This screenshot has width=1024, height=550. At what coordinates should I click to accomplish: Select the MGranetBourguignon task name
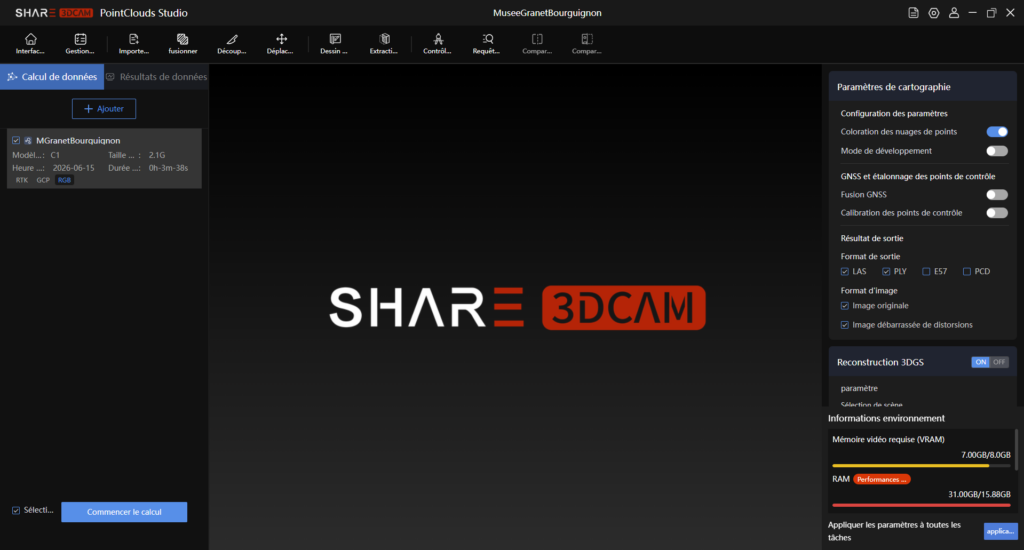pos(78,140)
